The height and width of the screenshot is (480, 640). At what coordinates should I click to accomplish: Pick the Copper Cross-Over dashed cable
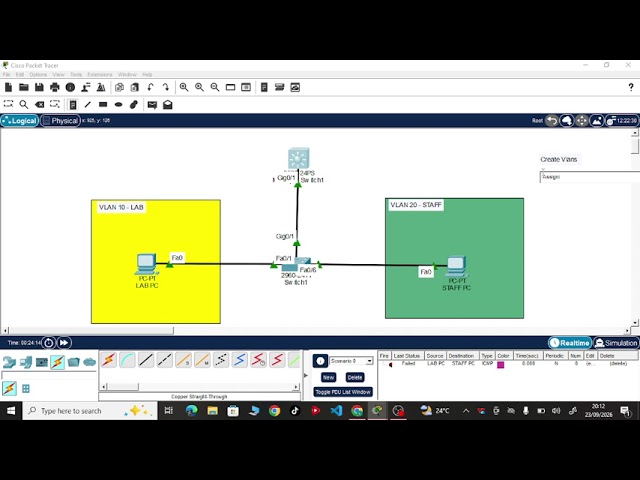(x=165, y=360)
